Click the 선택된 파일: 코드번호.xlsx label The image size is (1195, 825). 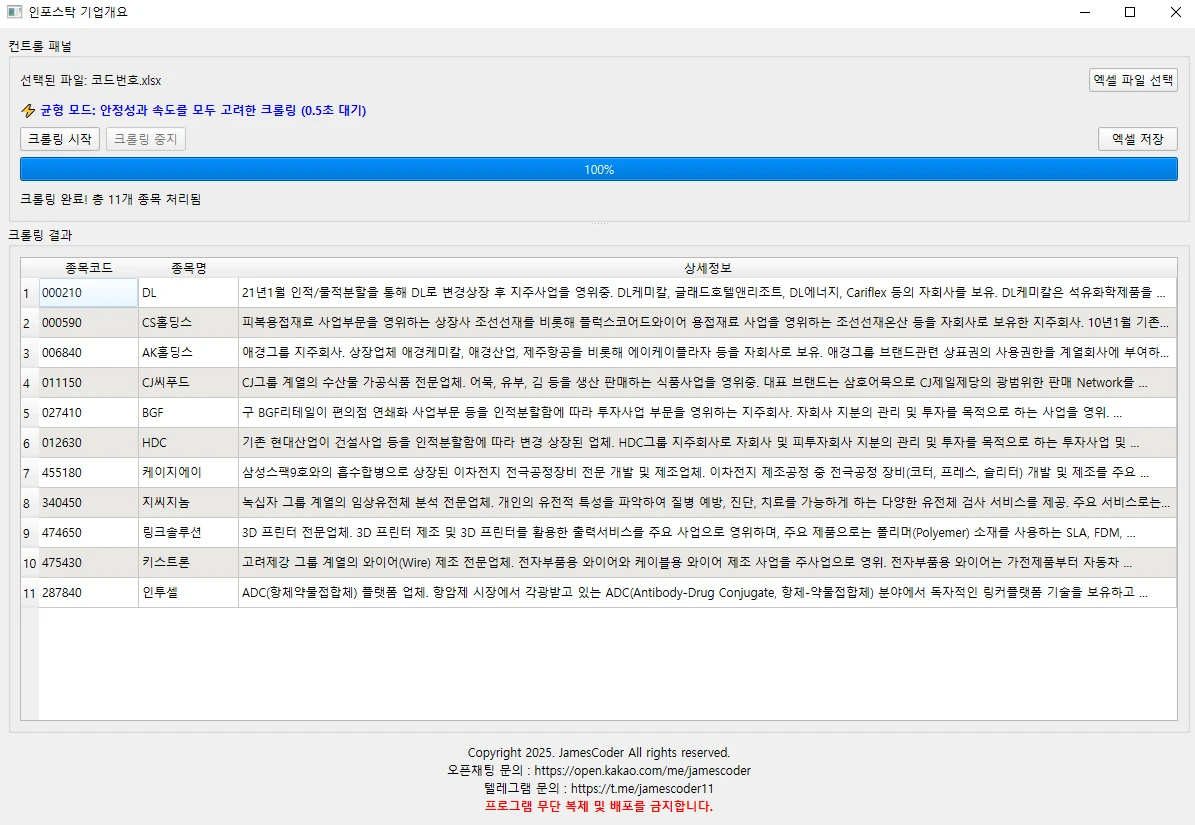pos(91,80)
